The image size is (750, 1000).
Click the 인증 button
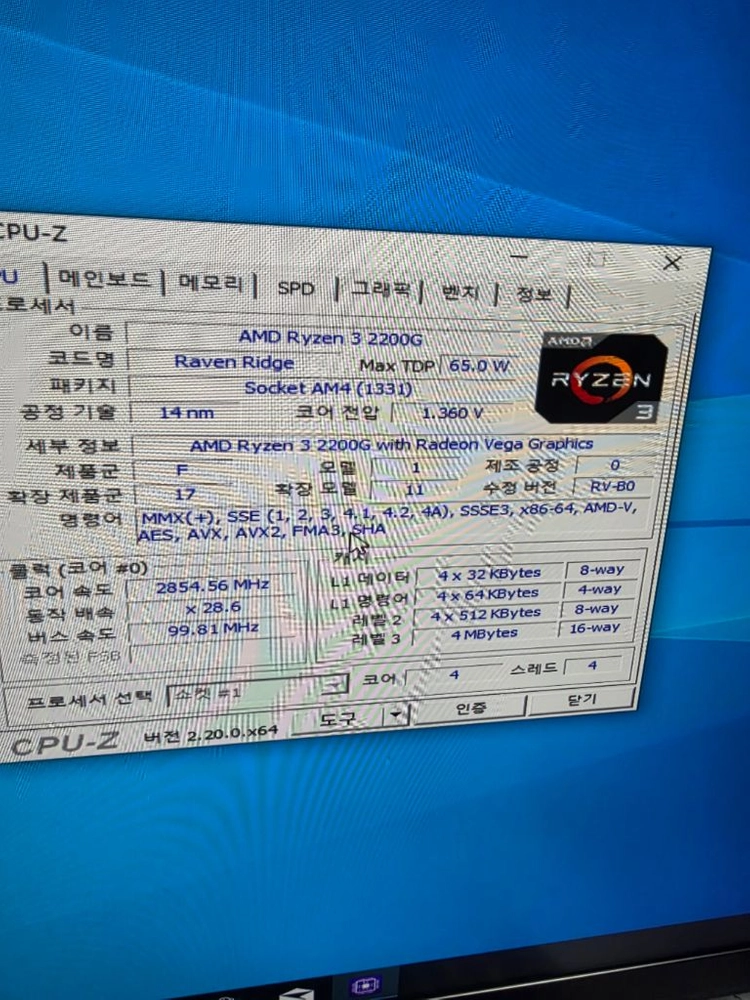click(x=471, y=708)
